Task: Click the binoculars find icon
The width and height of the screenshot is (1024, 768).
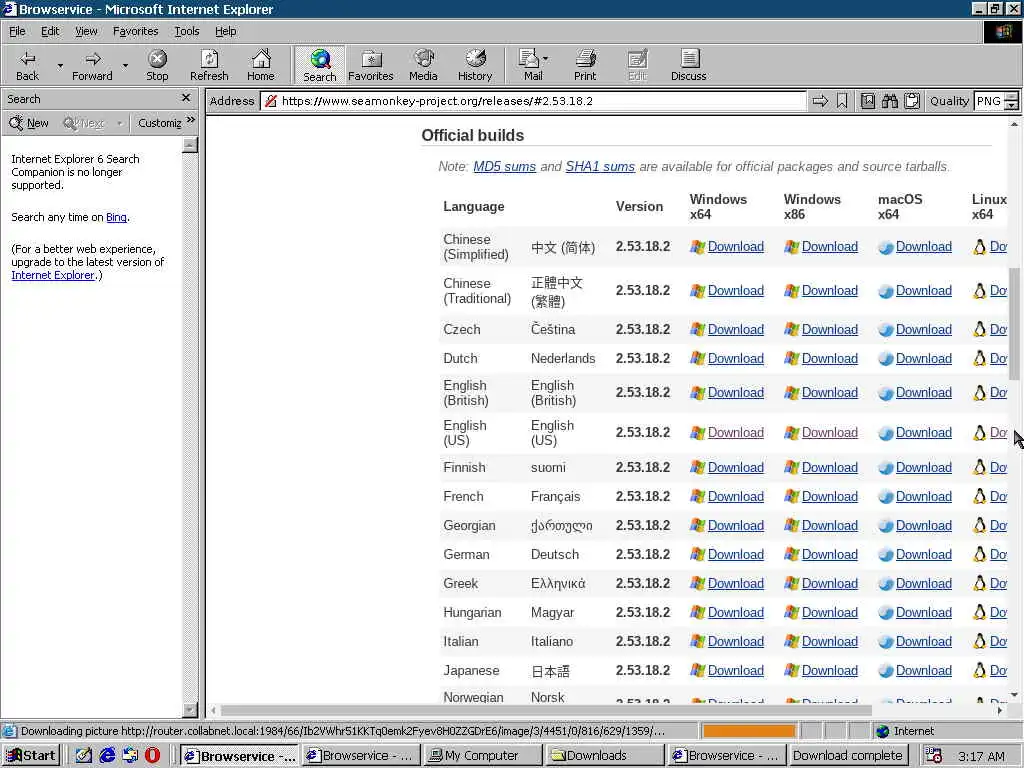Action: pyautogui.click(x=889, y=101)
